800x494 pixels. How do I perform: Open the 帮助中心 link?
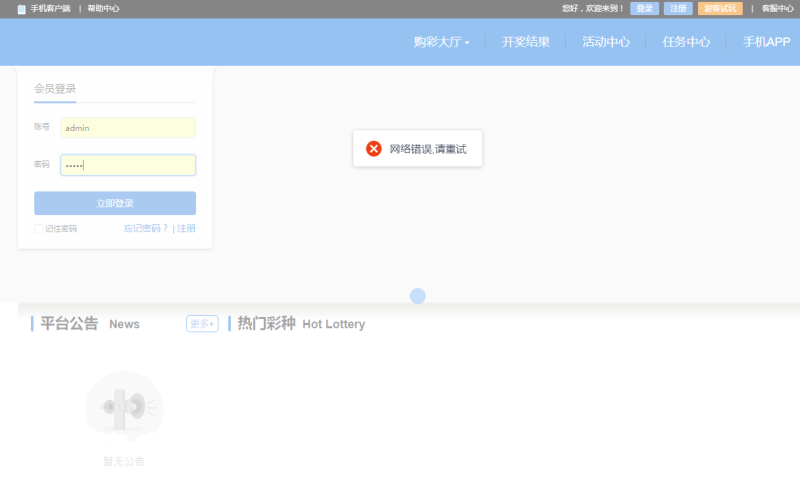pos(103,9)
